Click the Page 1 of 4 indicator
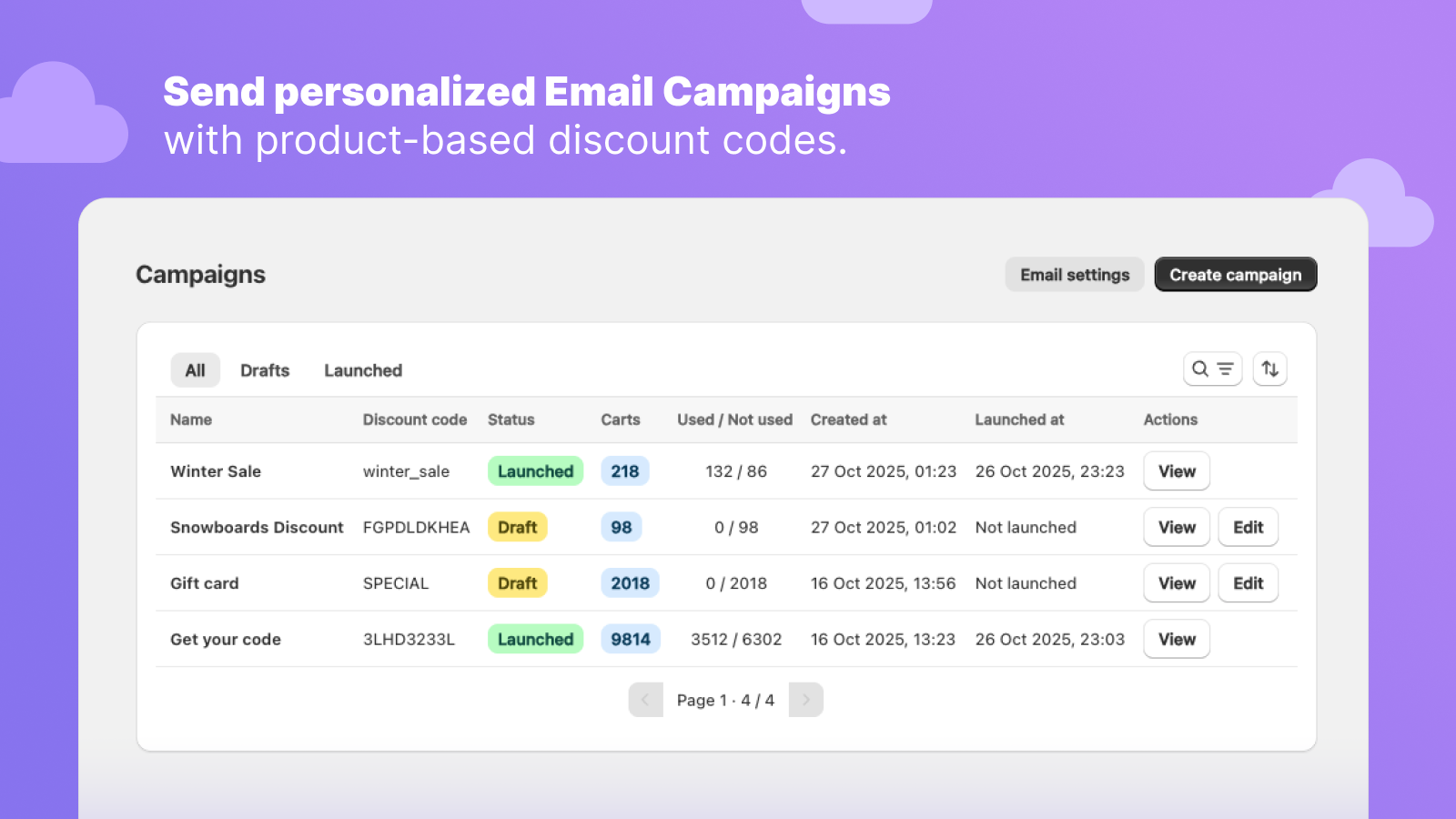The image size is (1456, 819). (726, 699)
